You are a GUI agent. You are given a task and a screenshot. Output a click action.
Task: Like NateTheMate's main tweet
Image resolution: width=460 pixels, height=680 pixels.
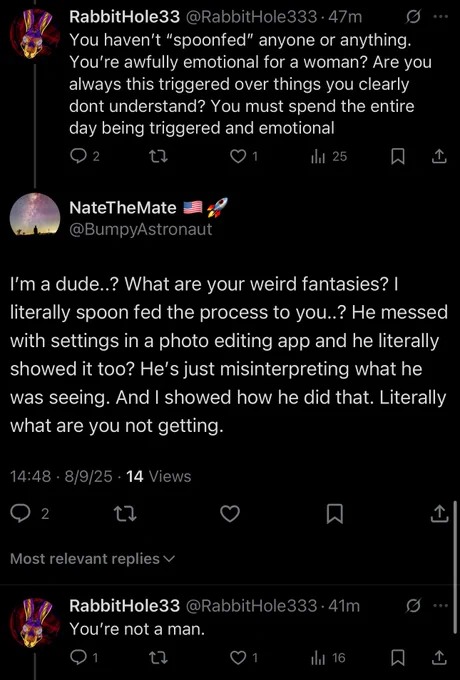coord(230,514)
